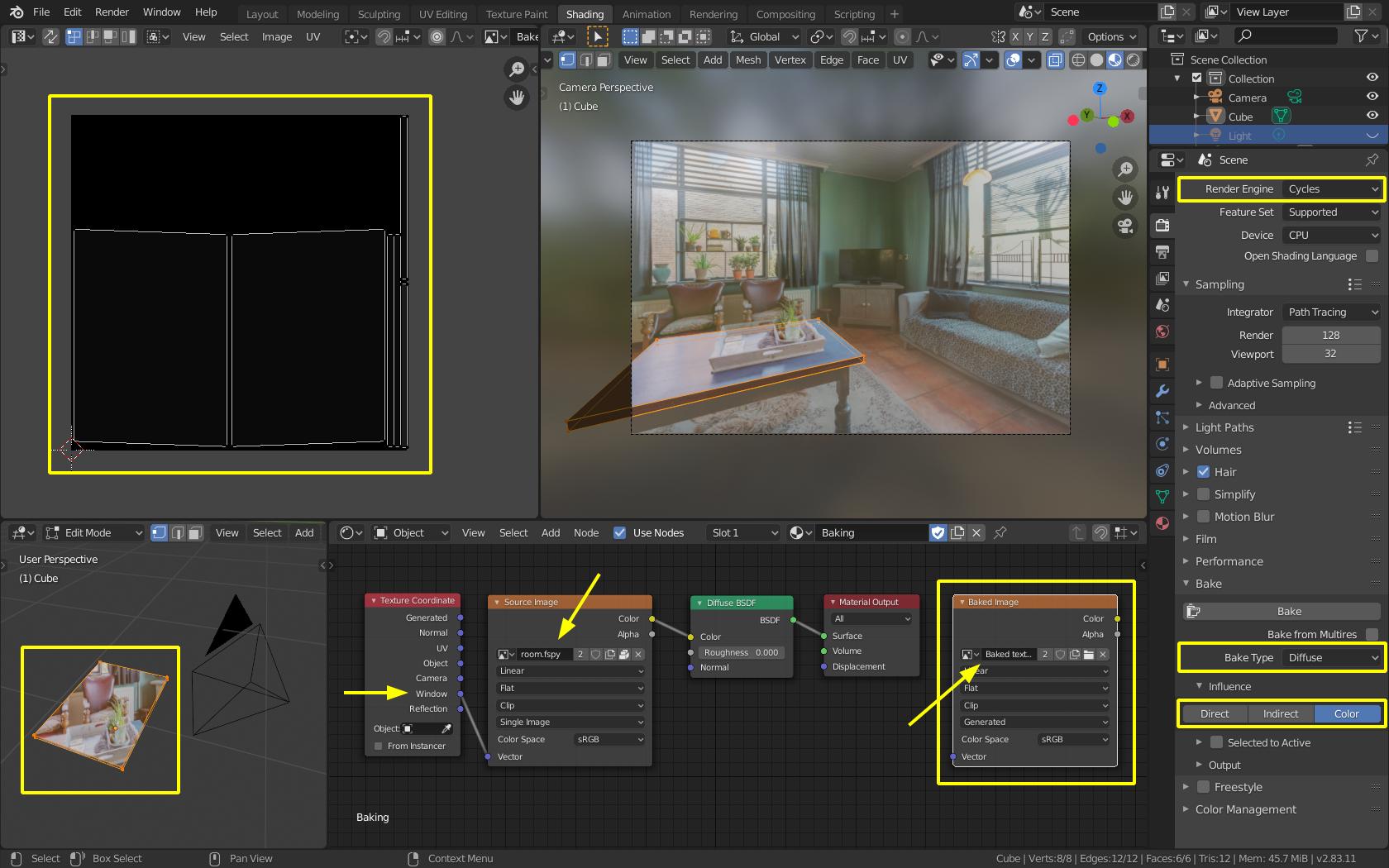This screenshot has height=868, width=1389.
Task: Expand the Light Paths panel
Action: 1224,427
